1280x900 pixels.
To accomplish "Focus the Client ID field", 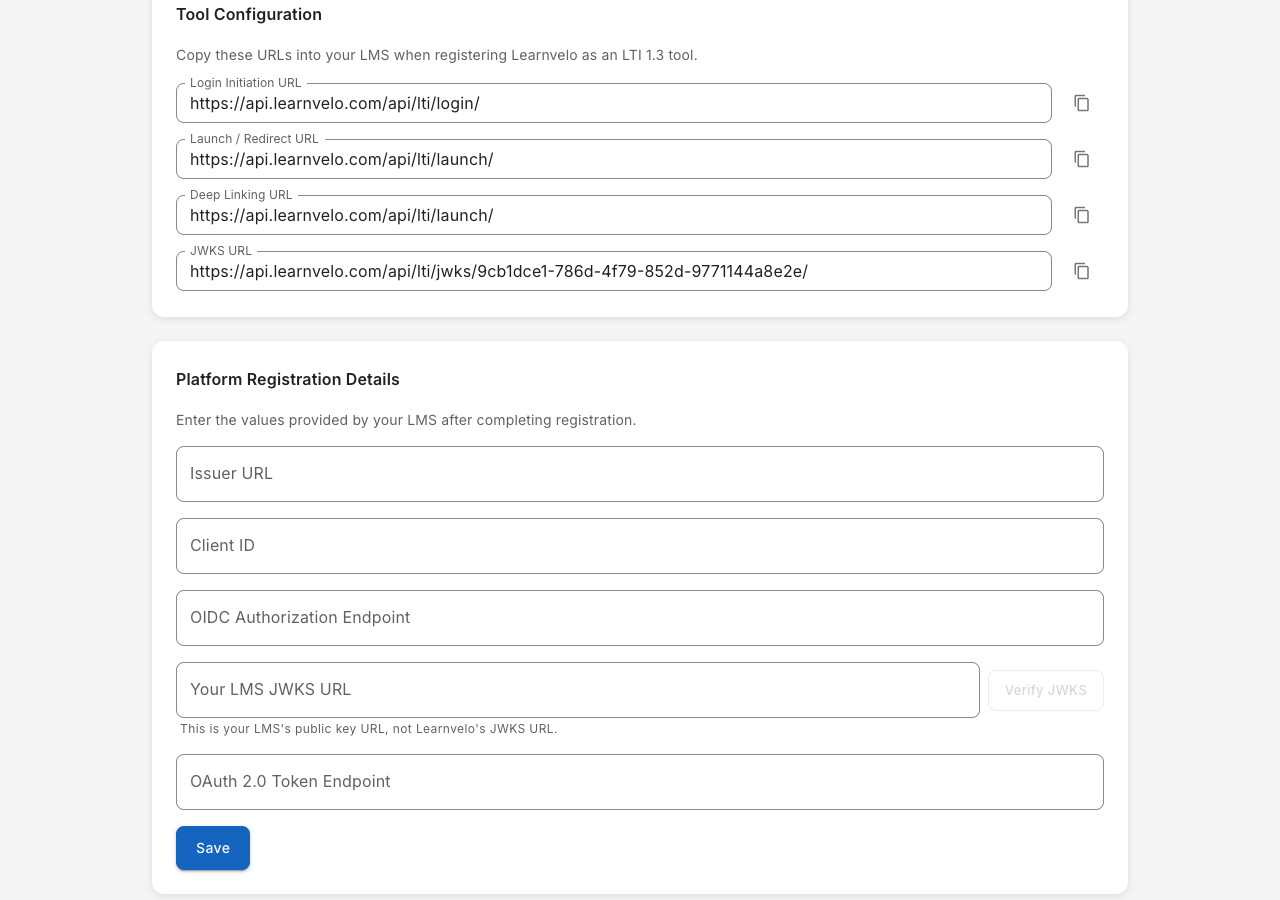I will [x=639, y=546].
